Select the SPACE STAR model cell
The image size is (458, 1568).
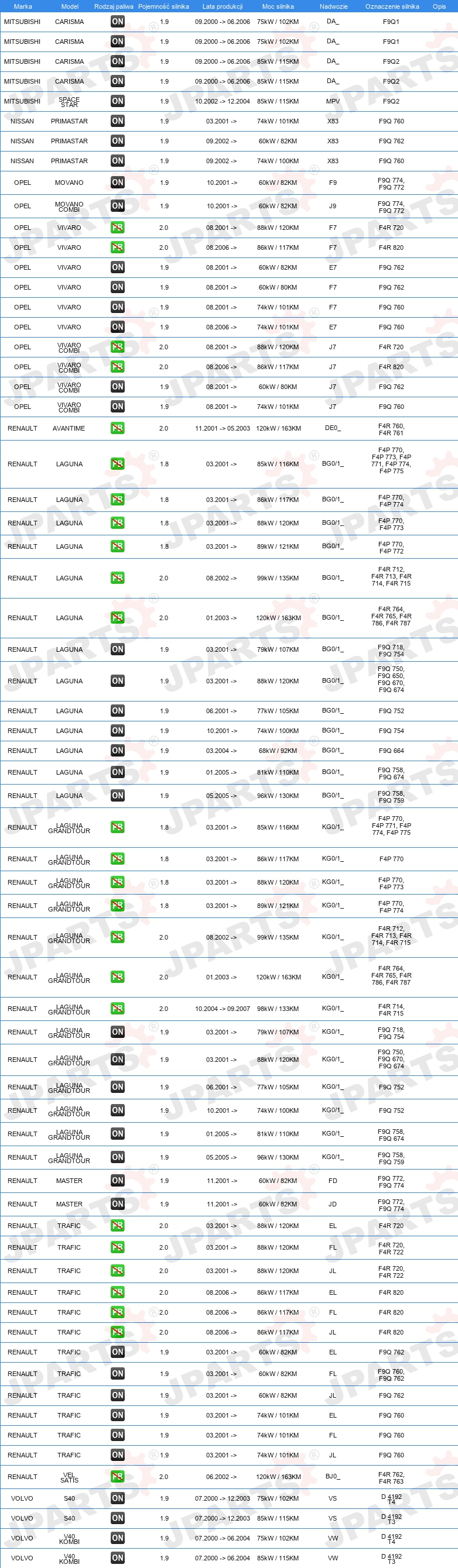pos(69,102)
